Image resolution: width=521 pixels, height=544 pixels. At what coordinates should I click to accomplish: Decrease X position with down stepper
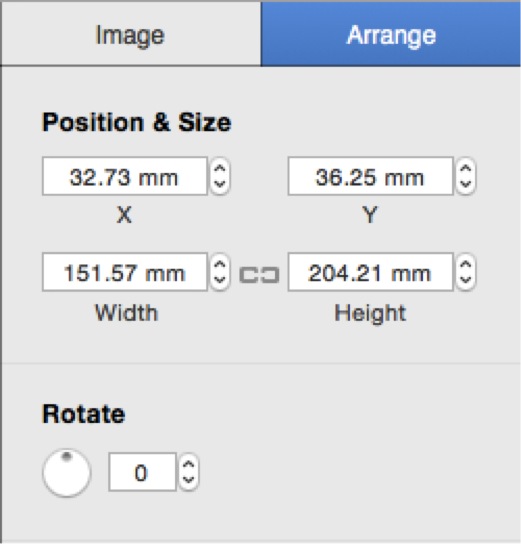click(x=220, y=185)
